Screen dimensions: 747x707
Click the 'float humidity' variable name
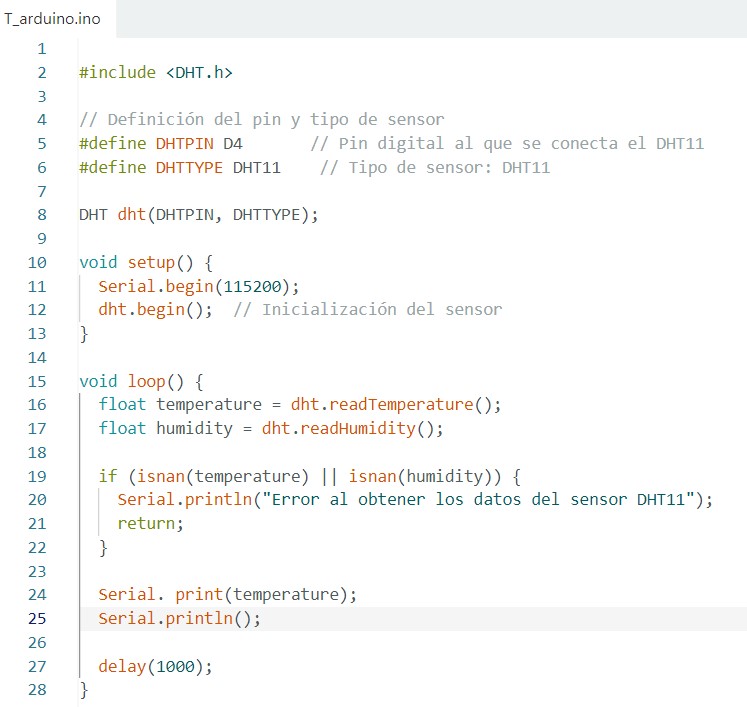pyautogui.click(x=194, y=428)
